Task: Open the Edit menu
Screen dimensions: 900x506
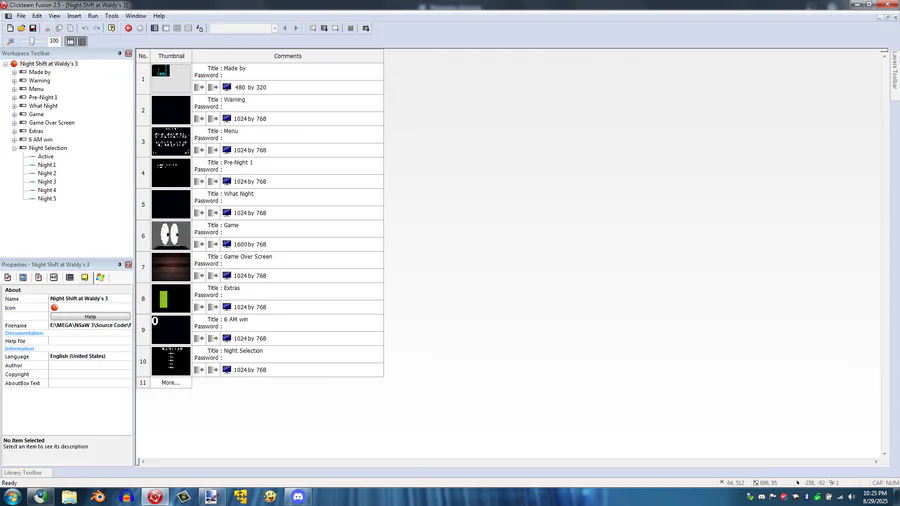Action: click(x=37, y=16)
